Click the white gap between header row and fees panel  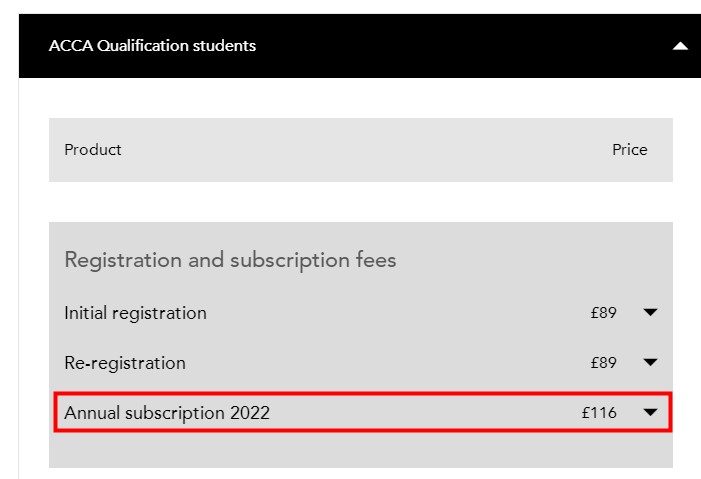tap(360, 202)
